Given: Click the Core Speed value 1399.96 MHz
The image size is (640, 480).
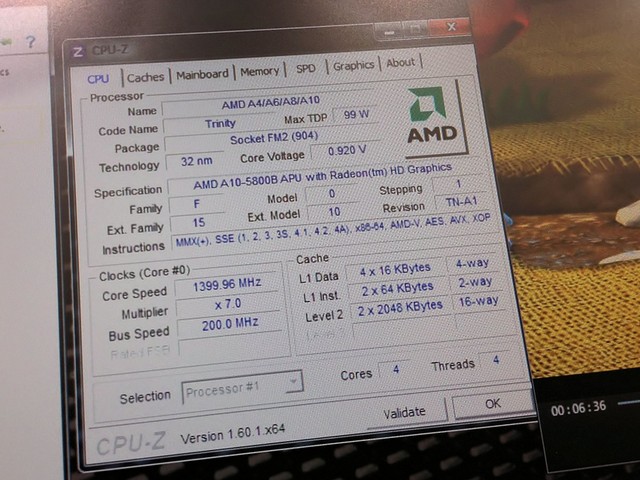Looking at the screenshot, I should coord(227,284).
